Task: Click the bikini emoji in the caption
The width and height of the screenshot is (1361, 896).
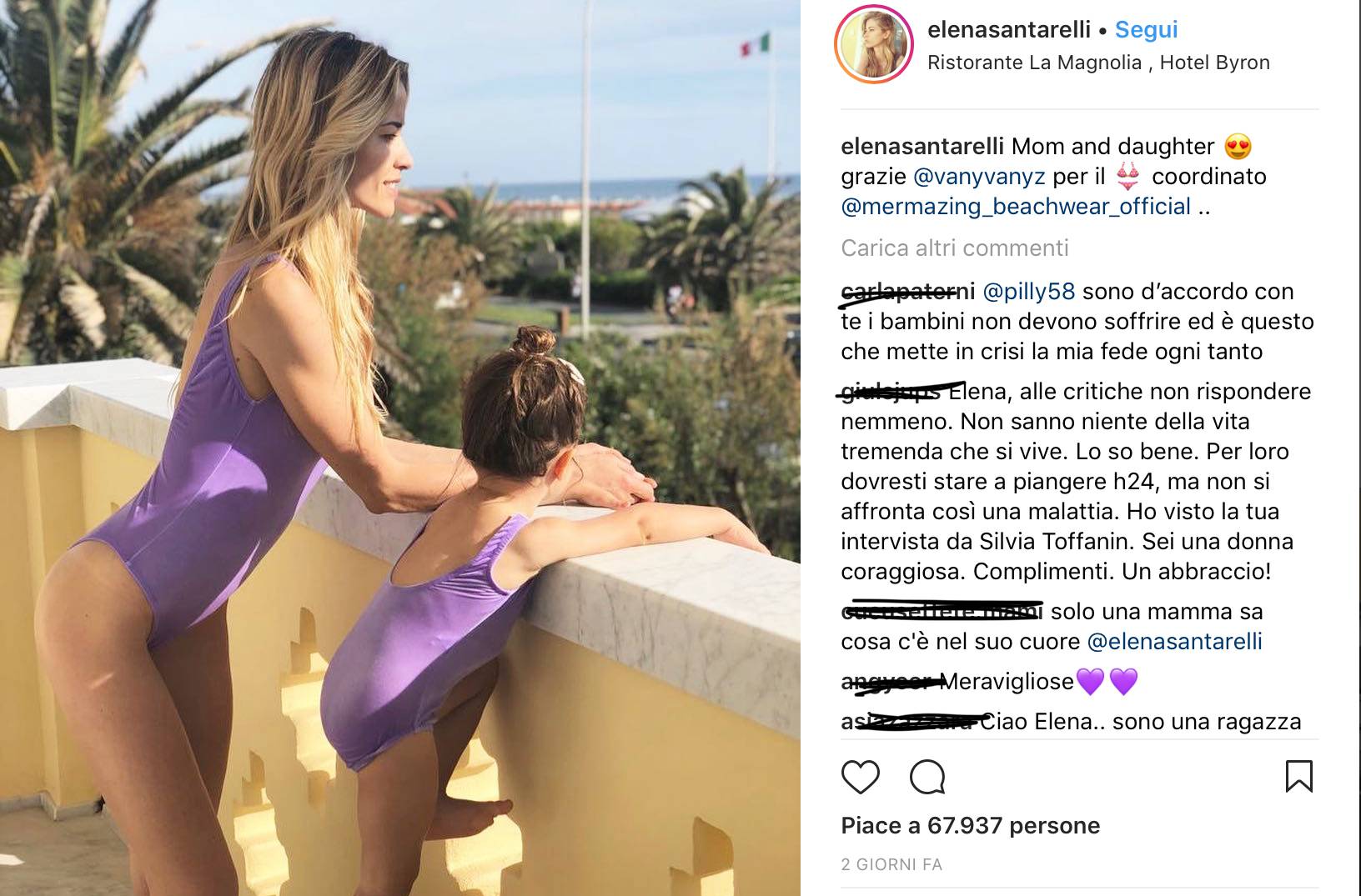Action: (1127, 177)
